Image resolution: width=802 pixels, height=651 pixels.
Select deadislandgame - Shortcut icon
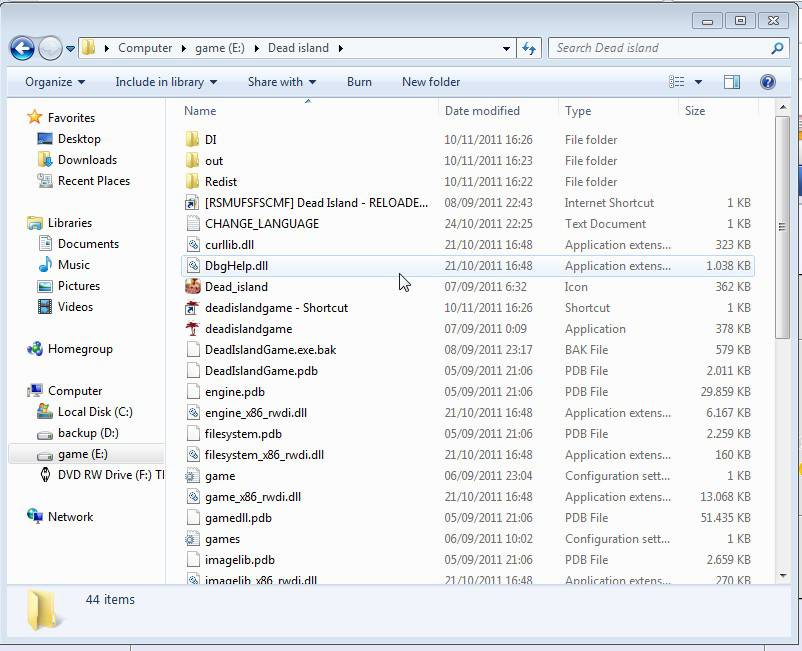pyautogui.click(x=192, y=307)
